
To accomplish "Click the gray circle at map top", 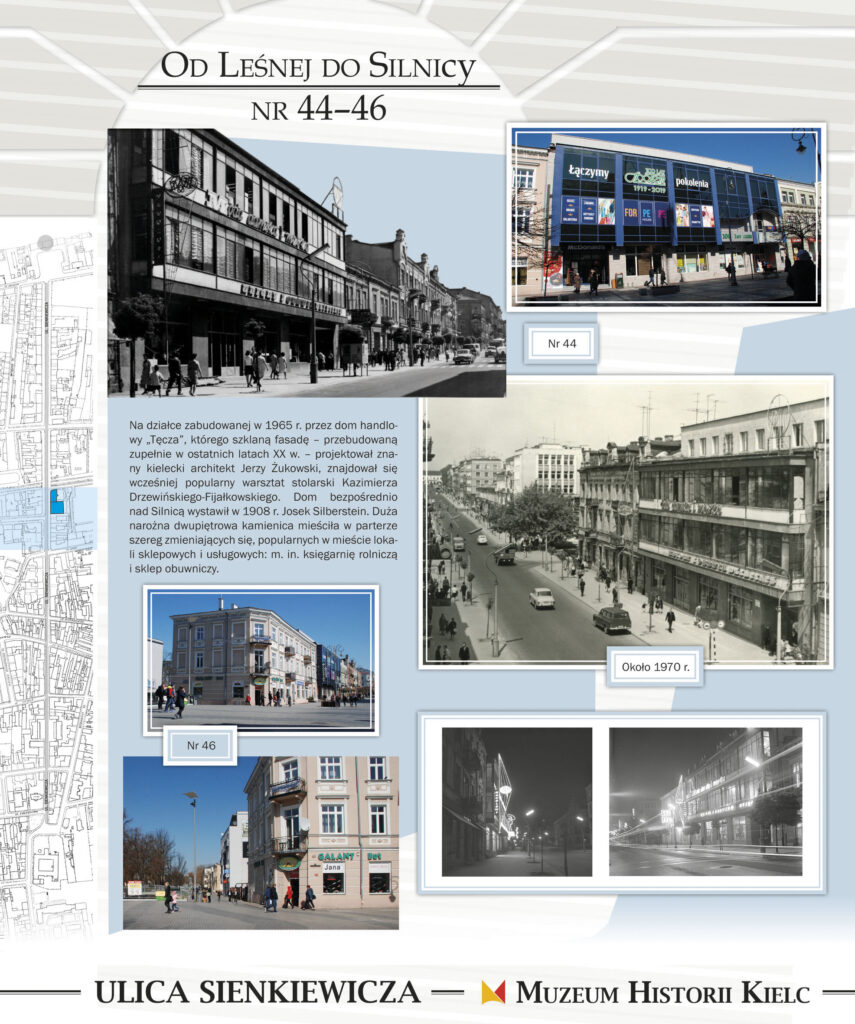I will [45, 243].
